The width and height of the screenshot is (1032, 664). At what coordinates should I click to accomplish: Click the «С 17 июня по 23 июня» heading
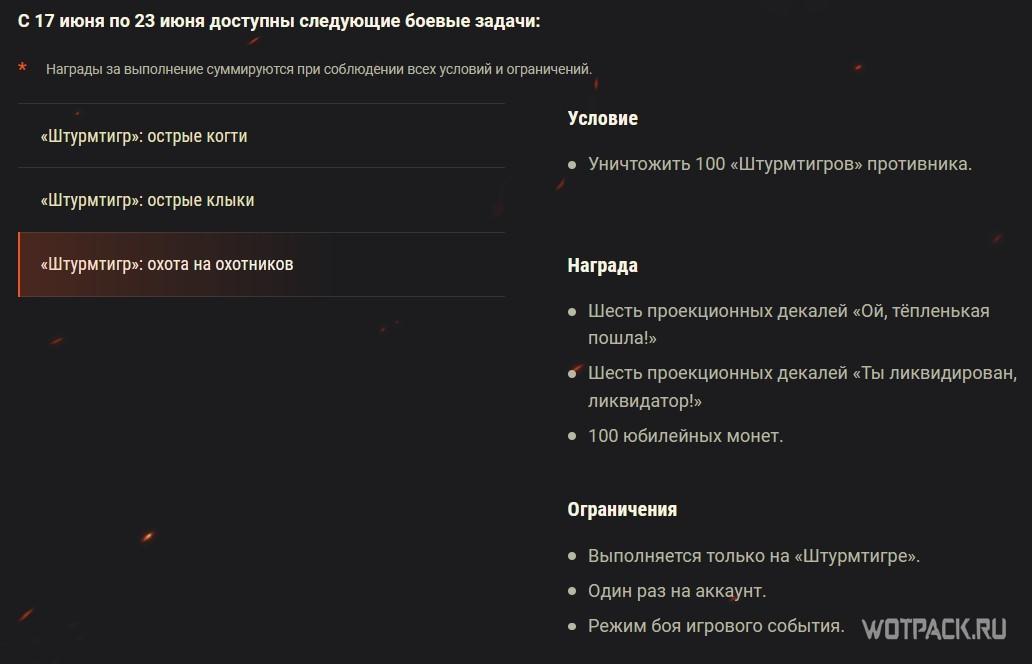pos(279,21)
